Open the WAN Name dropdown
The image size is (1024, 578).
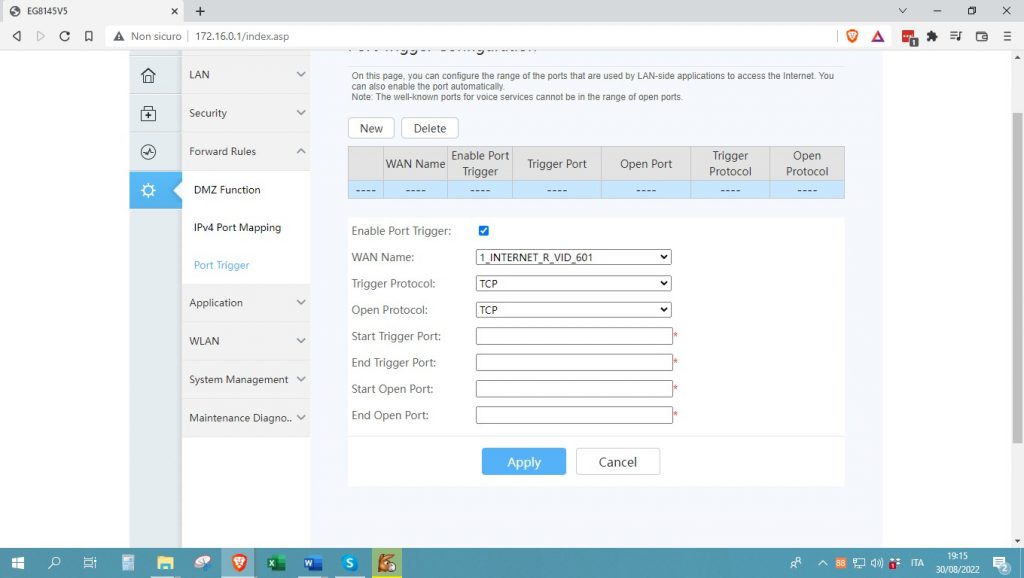tap(573, 257)
